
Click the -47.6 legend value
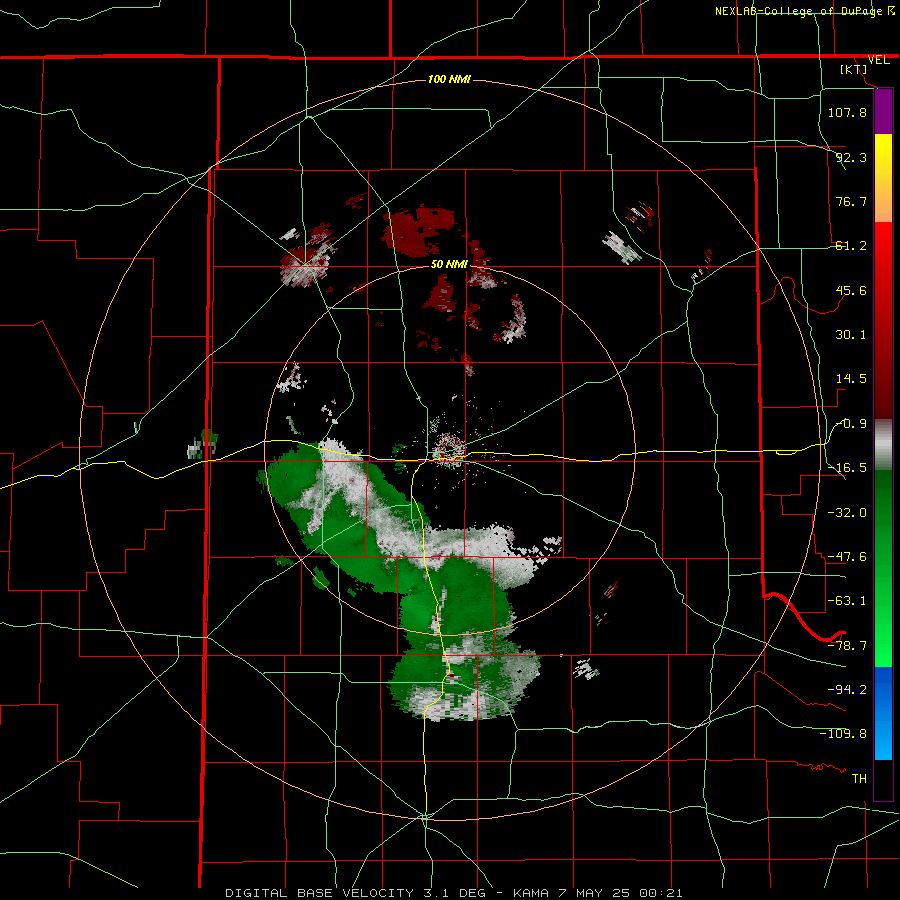847,556
